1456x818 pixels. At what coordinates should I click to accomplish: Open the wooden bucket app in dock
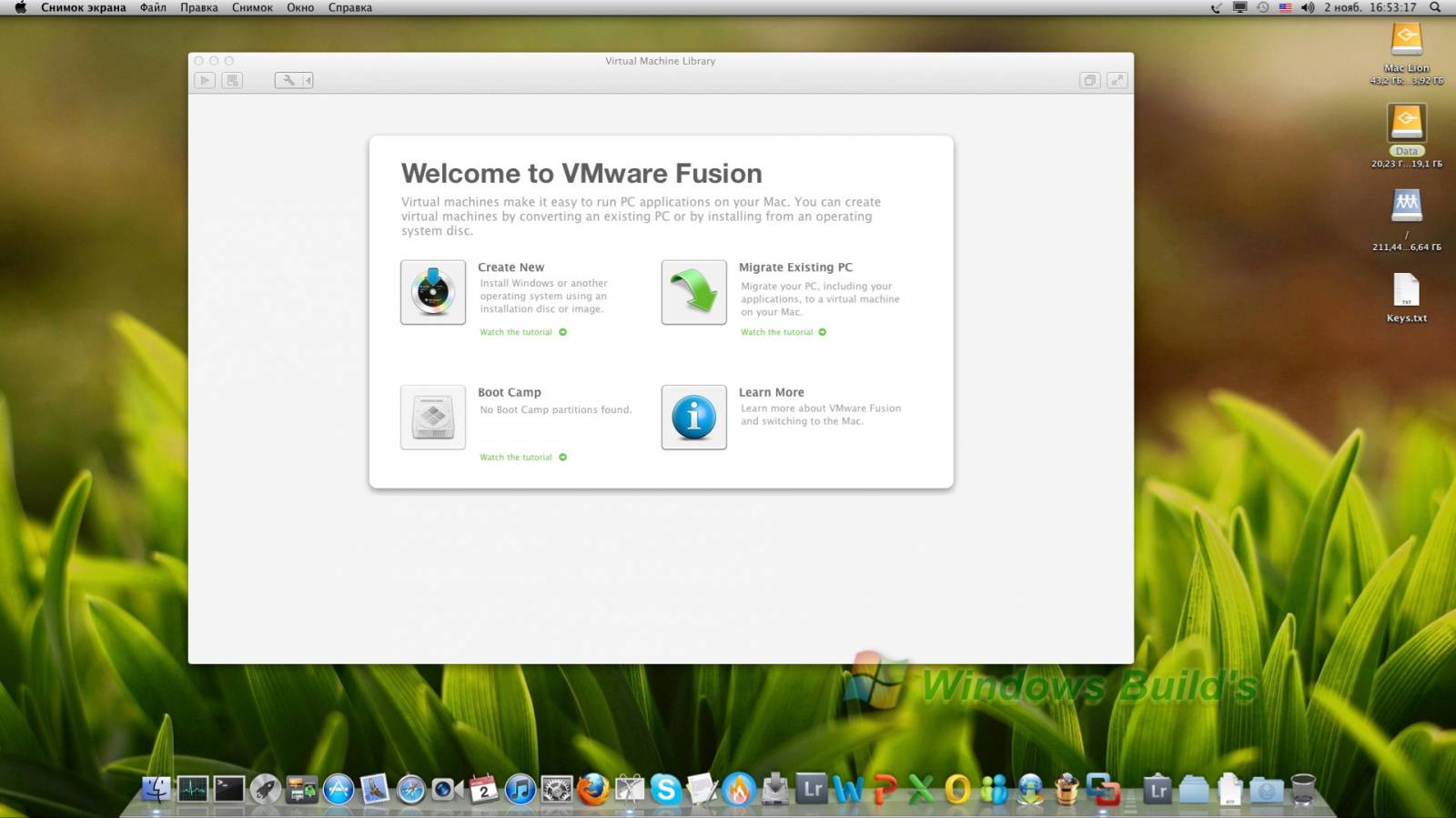1067,789
